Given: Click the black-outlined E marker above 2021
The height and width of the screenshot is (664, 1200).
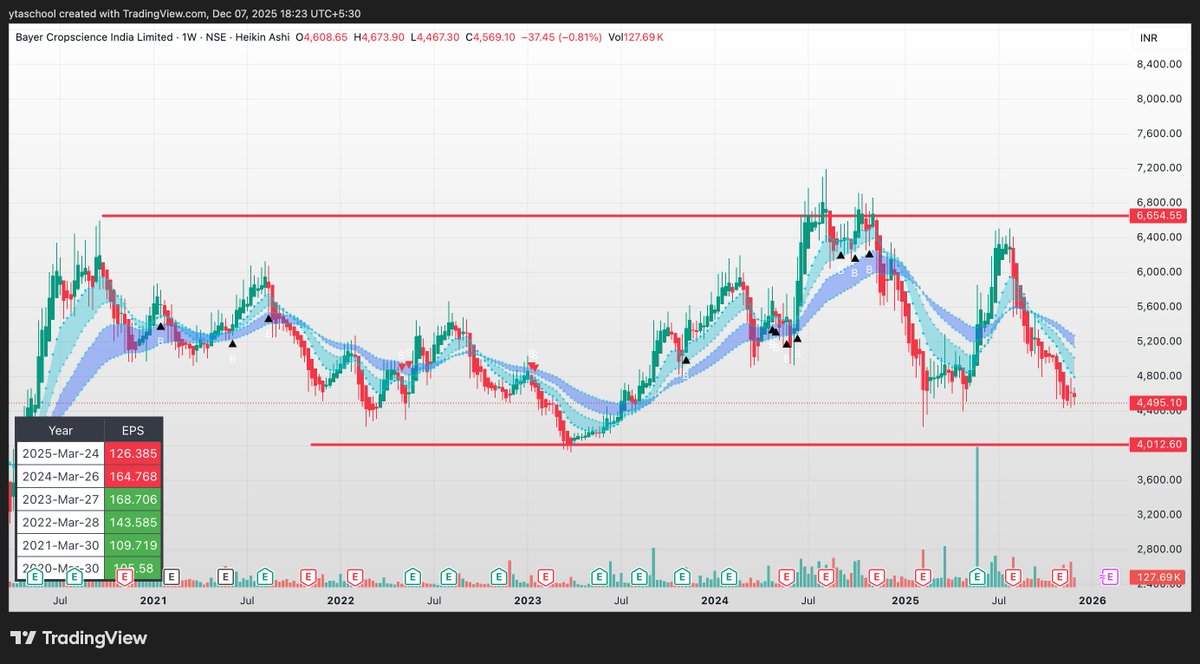Looking at the screenshot, I should pyautogui.click(x=171, y=577).
